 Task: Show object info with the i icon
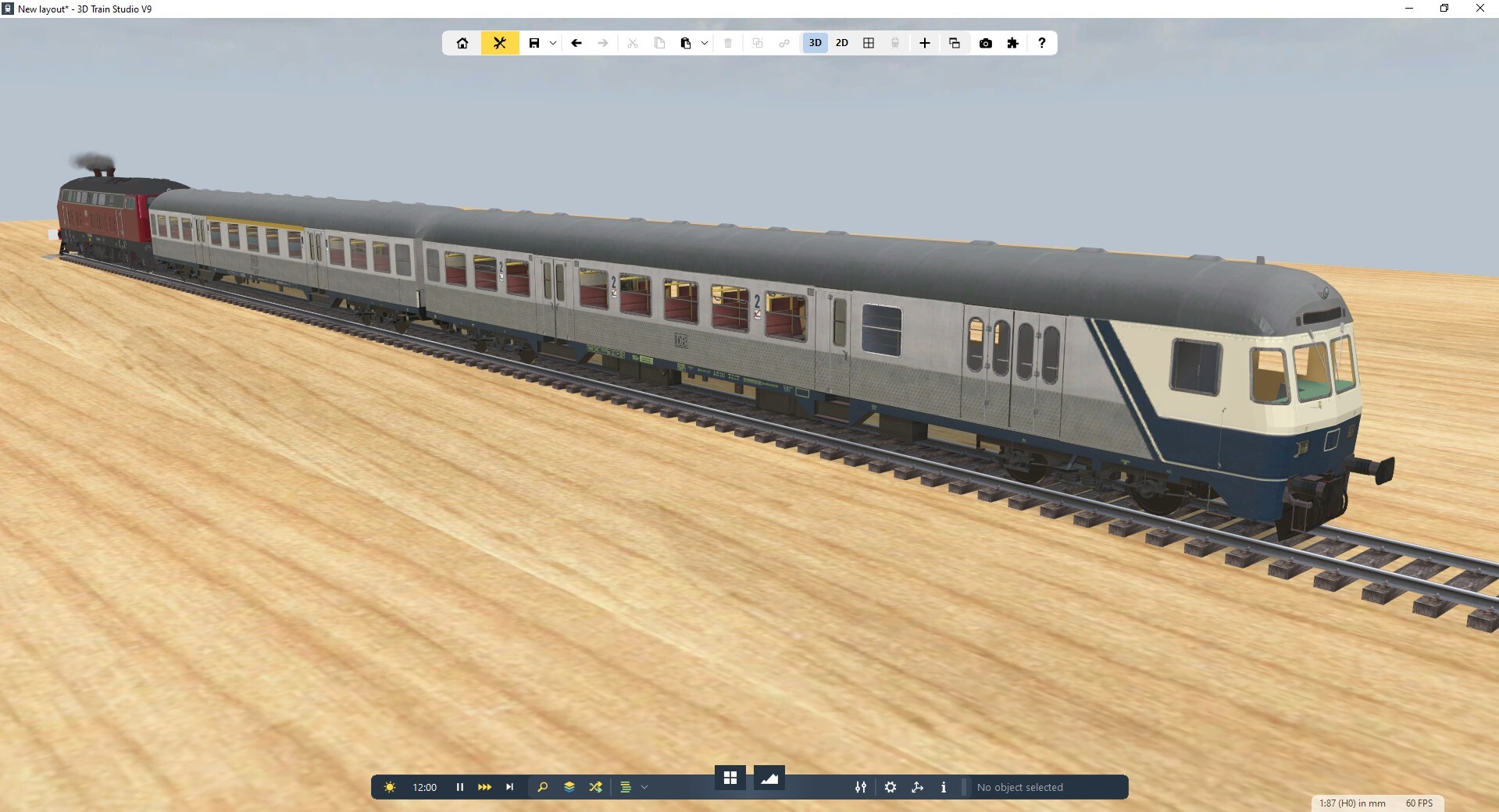pyautogui.click(x=944, y=787)
